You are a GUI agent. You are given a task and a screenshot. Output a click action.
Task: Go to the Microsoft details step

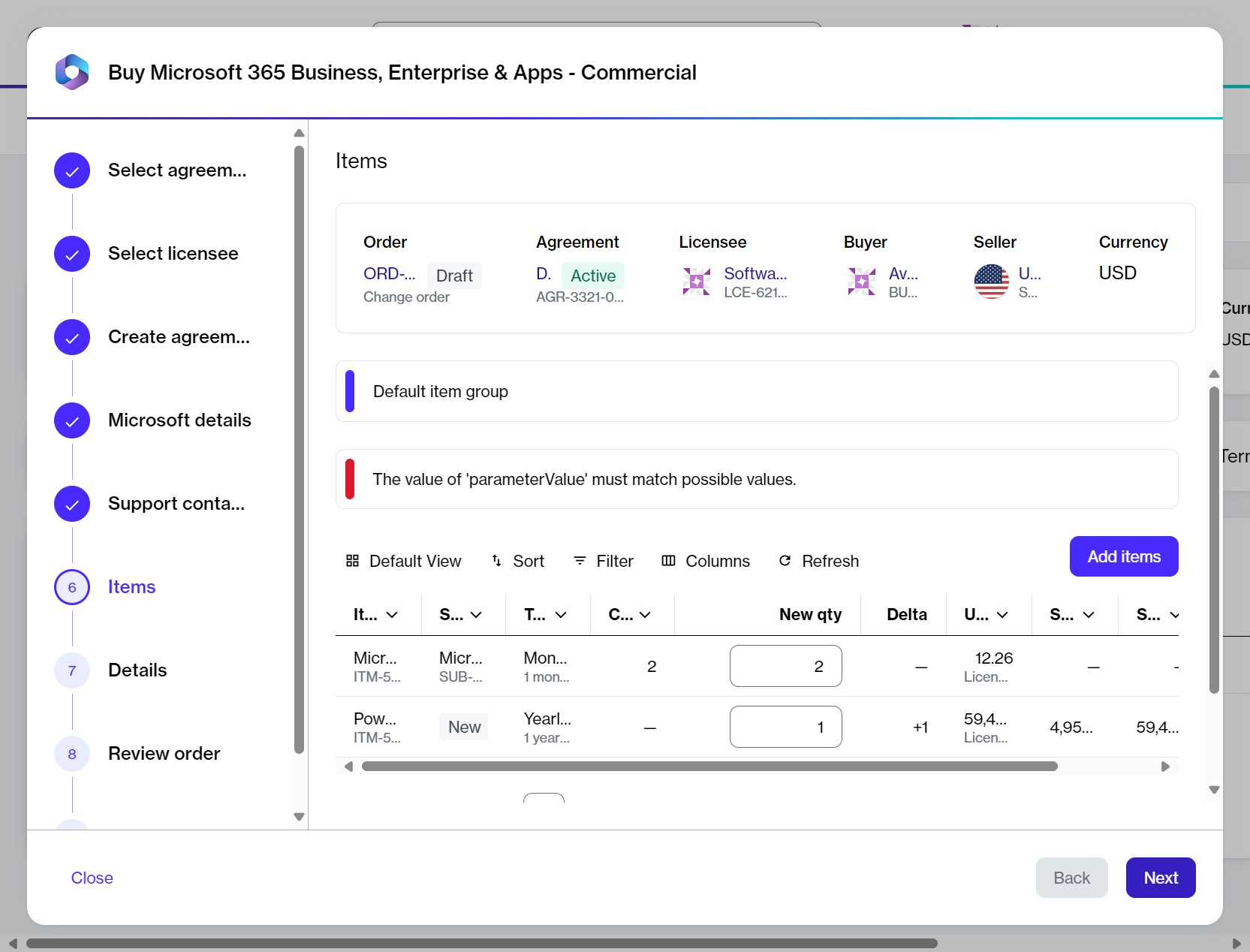point(179,420)
